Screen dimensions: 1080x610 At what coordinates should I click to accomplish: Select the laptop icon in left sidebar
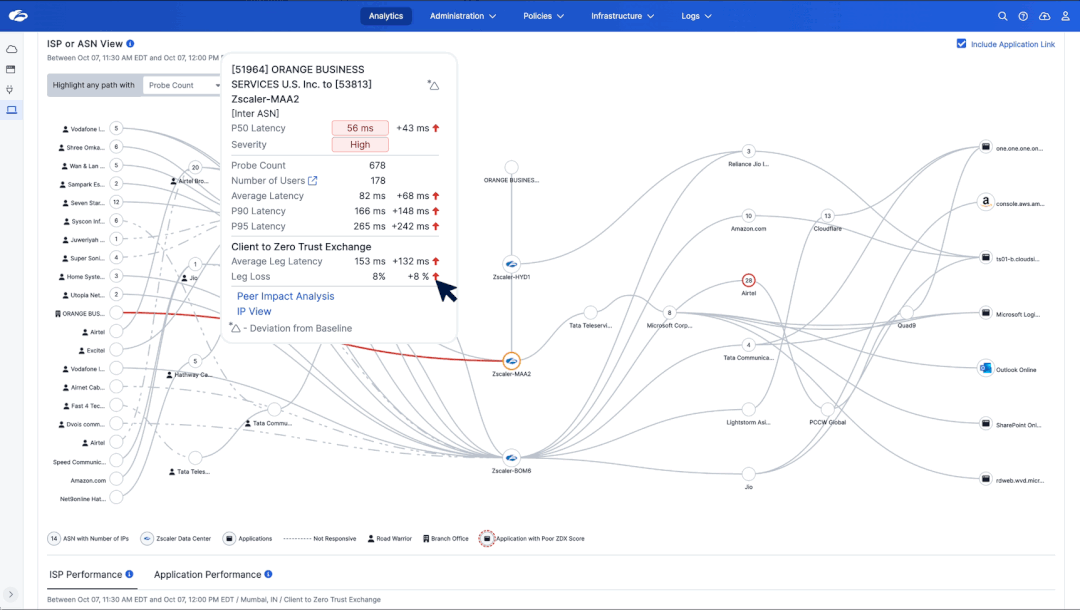[12, 110]
